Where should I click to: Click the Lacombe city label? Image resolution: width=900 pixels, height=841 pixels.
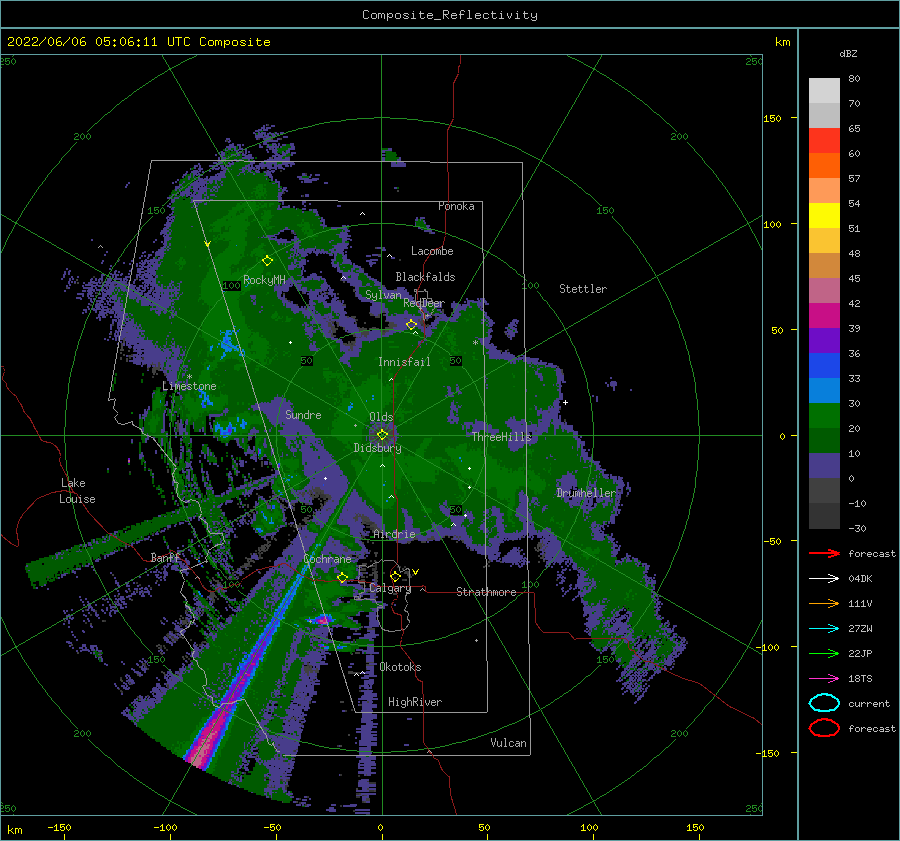(x=432, y=251)
